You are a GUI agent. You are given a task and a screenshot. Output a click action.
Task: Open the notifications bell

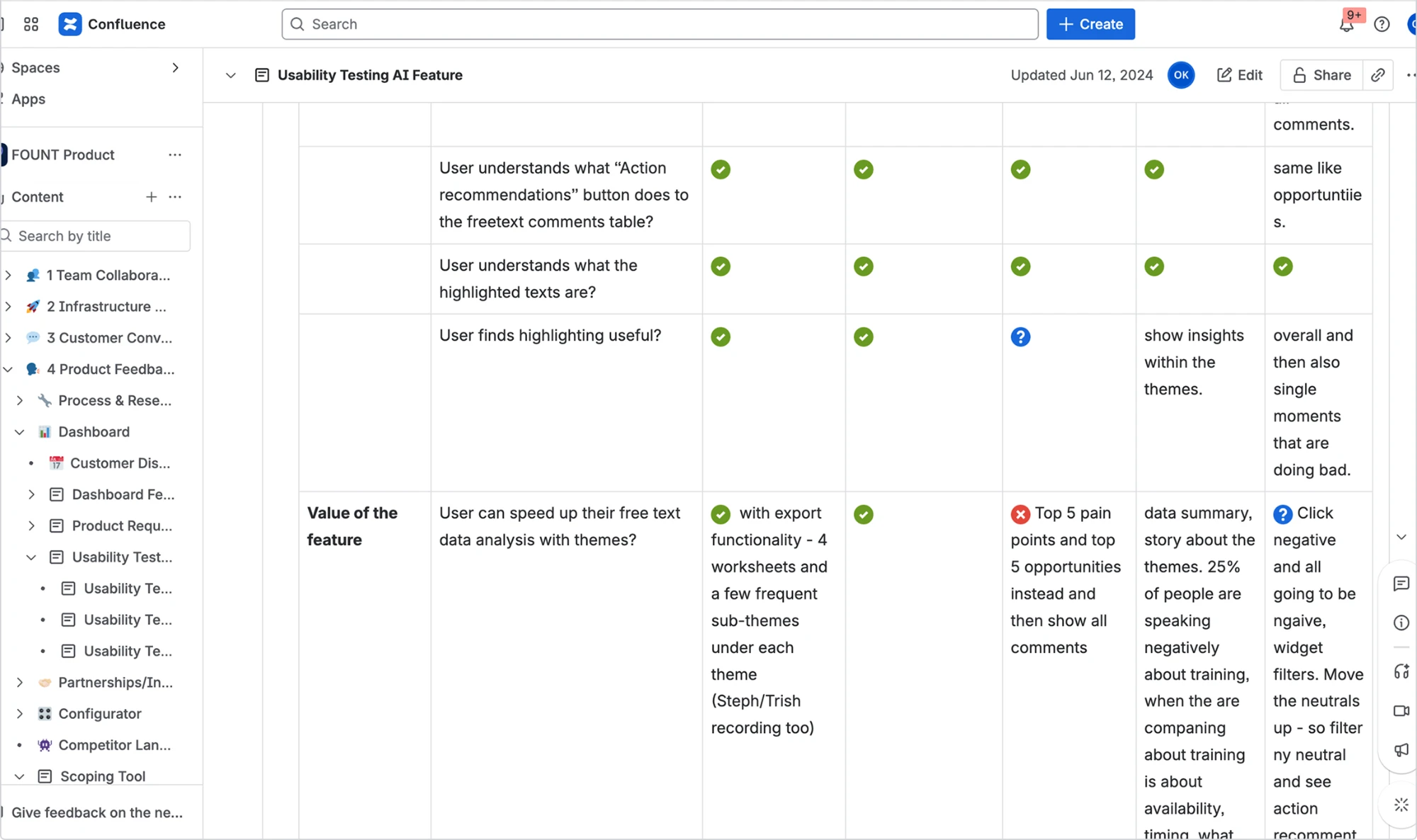[1347, 25]
